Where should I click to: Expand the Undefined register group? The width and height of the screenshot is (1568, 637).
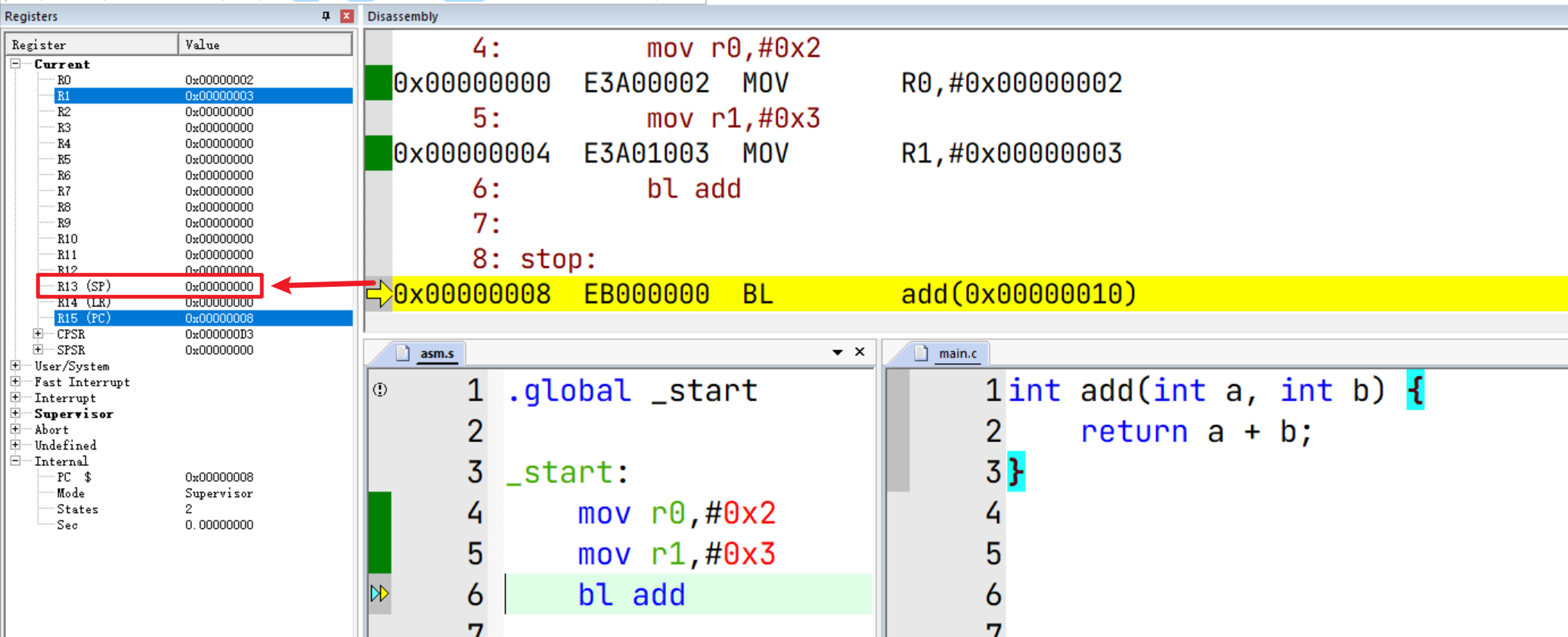pyautogui.click(x=15, y=445)
